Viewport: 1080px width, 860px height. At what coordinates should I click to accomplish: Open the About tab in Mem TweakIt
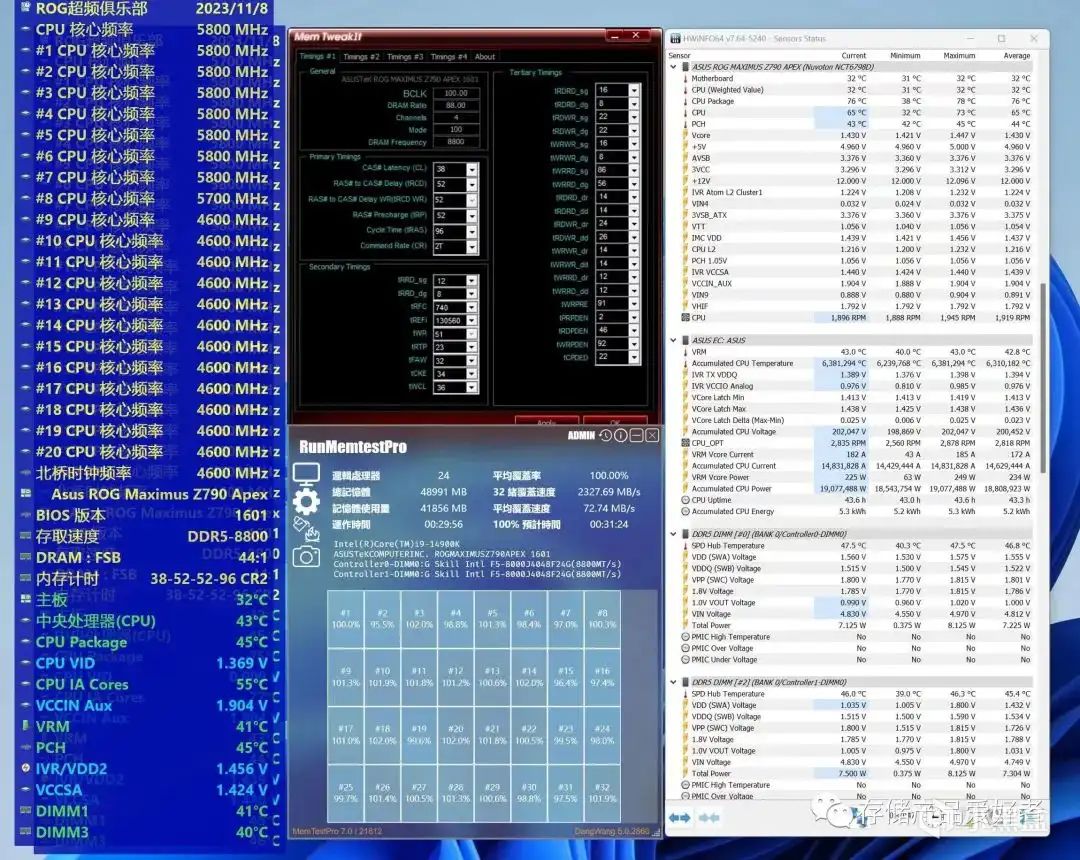coord(485,57)
